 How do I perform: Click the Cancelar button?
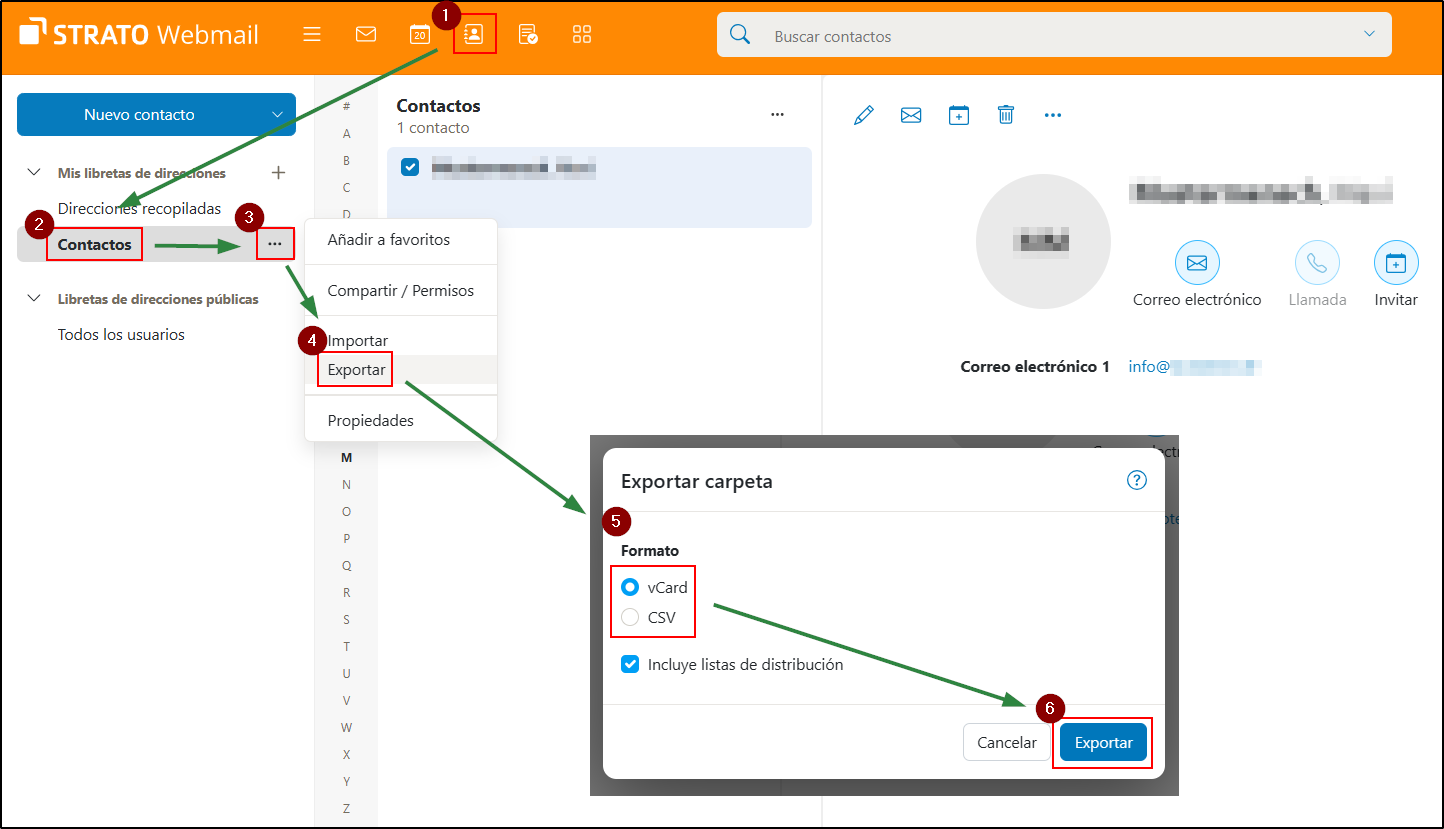(1007, 743)
